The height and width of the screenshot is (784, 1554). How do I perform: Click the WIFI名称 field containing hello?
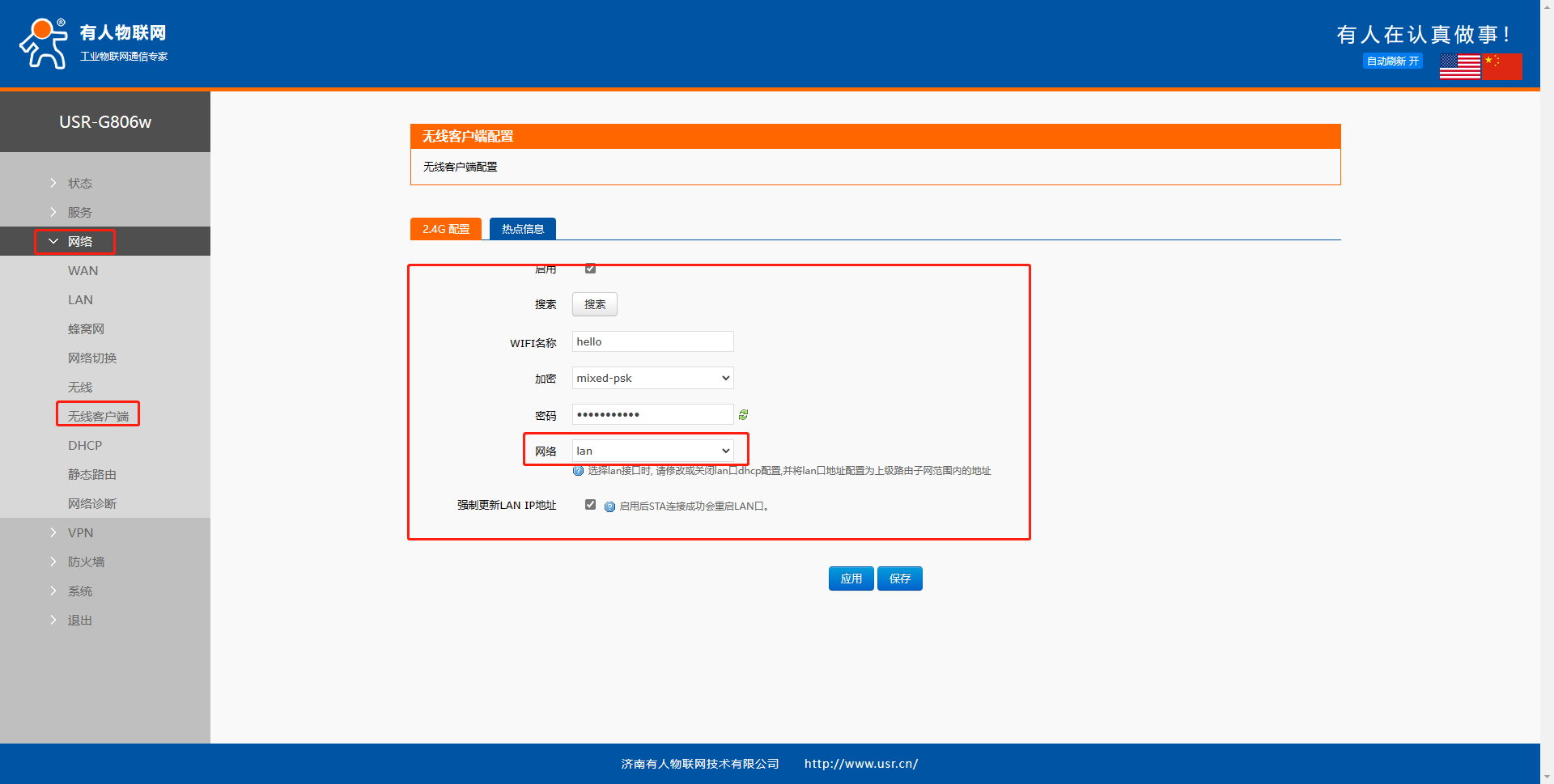tap(653, 341)
